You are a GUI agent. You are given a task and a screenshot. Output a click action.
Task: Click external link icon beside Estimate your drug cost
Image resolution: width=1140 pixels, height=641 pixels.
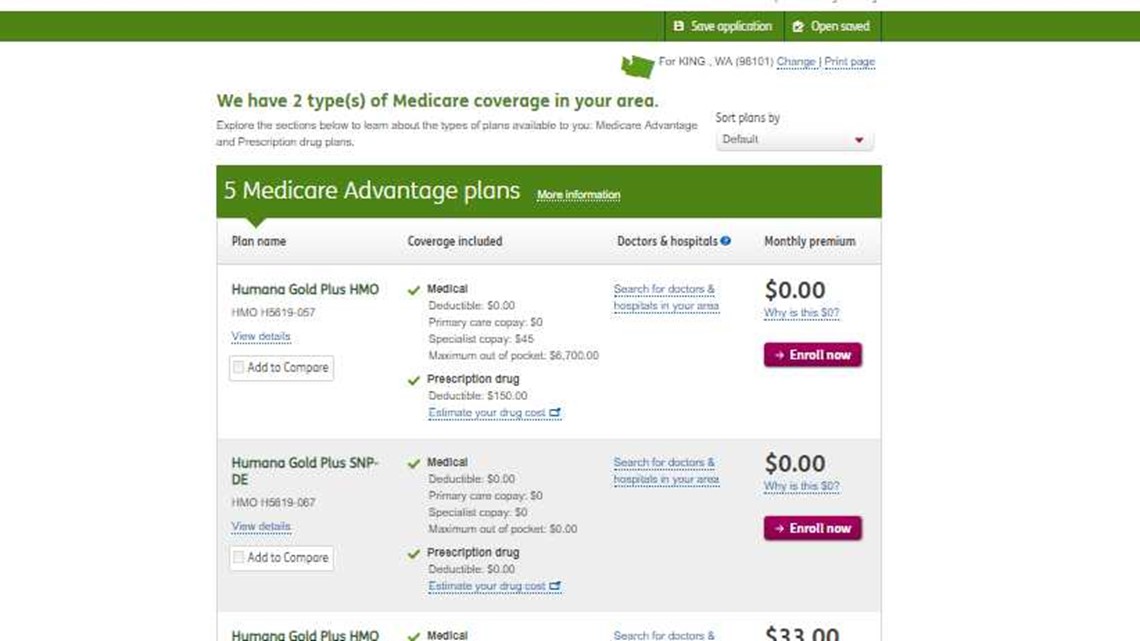558,412
